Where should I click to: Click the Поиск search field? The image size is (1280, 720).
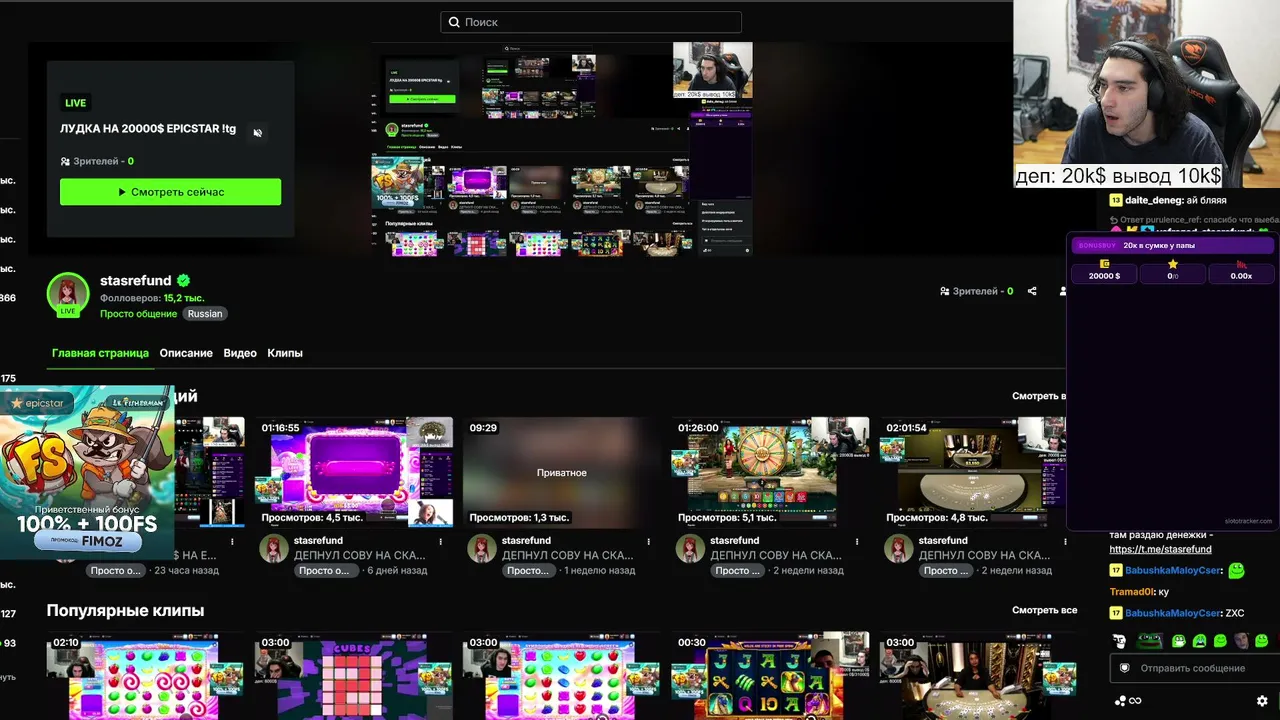tap(591, 22)
